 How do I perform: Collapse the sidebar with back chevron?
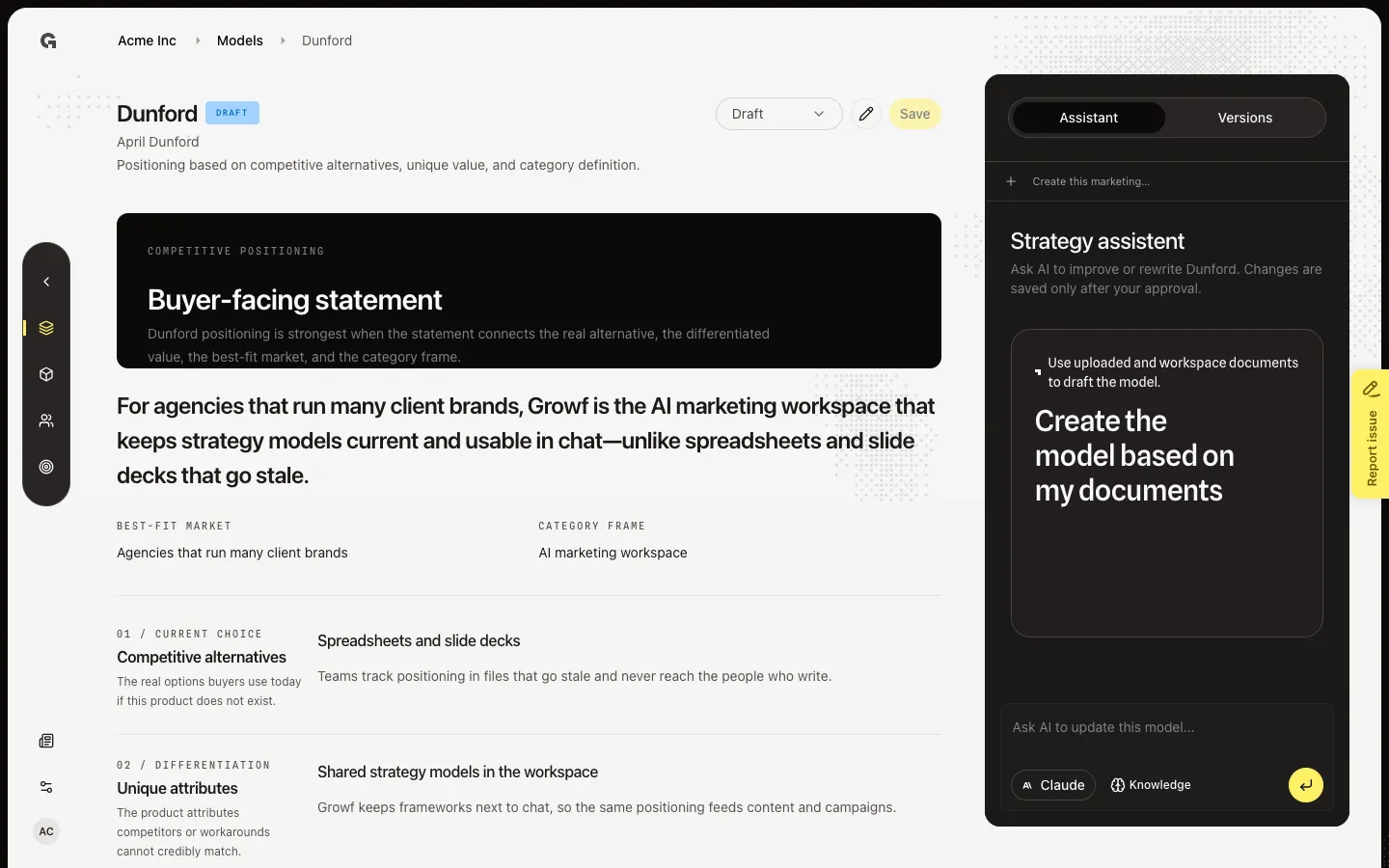coord(46,282)
